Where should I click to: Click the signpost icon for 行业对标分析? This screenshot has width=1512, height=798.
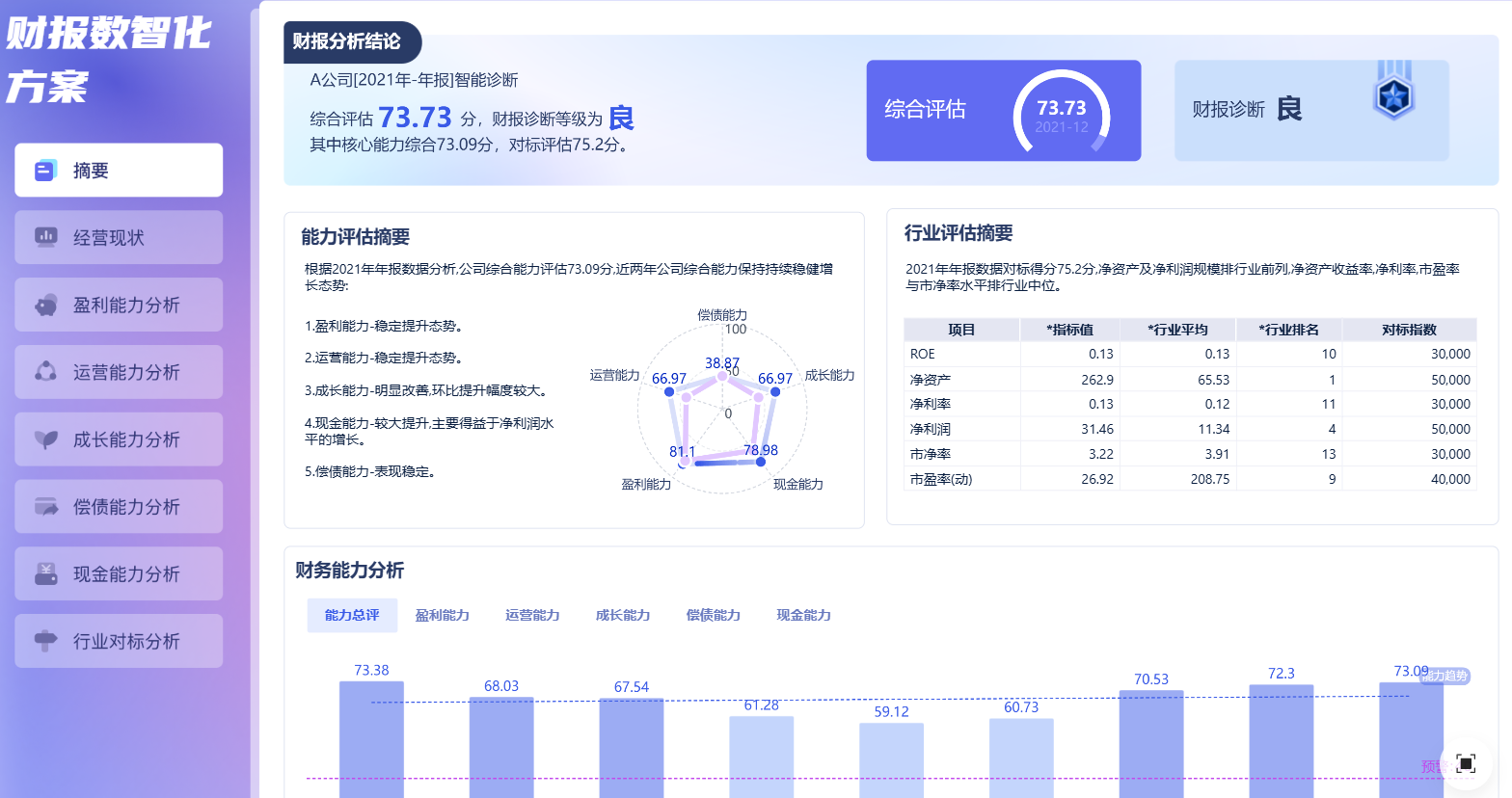45,641
